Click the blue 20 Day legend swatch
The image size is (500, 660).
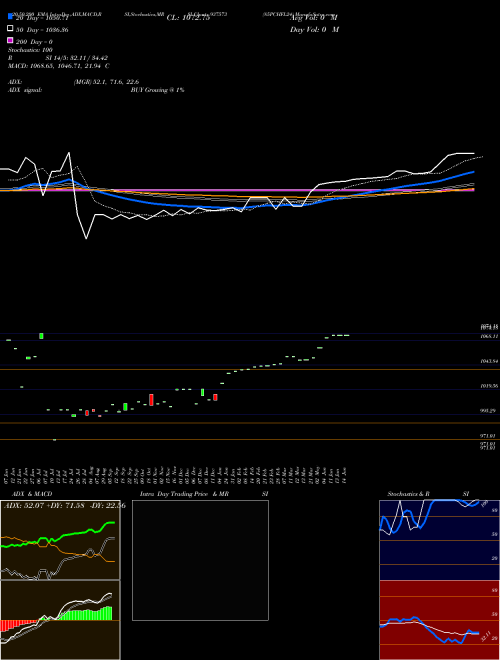[10, 17]
